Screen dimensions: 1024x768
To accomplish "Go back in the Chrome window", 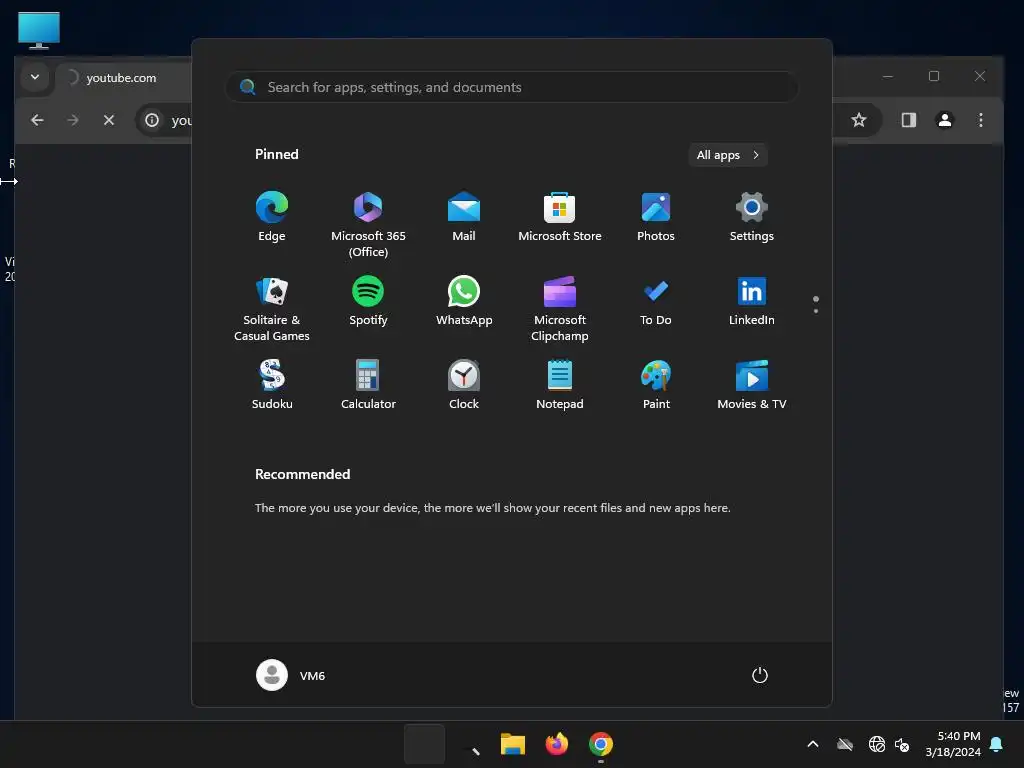I will pos(37,120).
